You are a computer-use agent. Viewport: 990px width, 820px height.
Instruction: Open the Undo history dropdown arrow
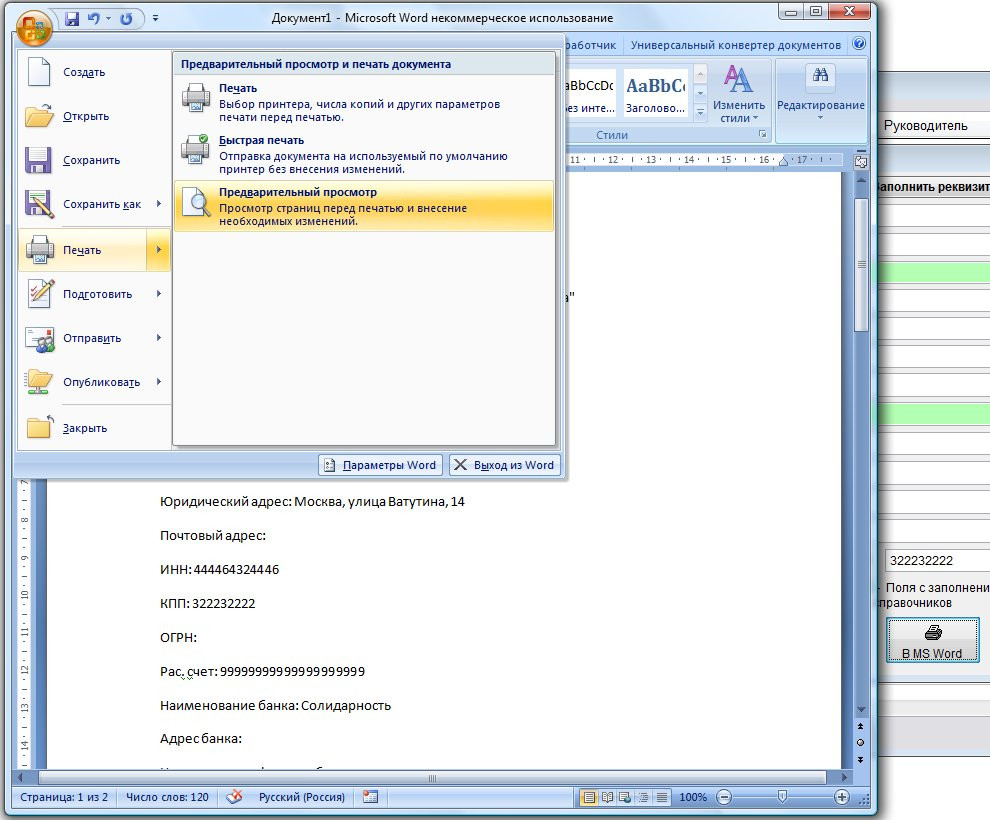(109, 18)
